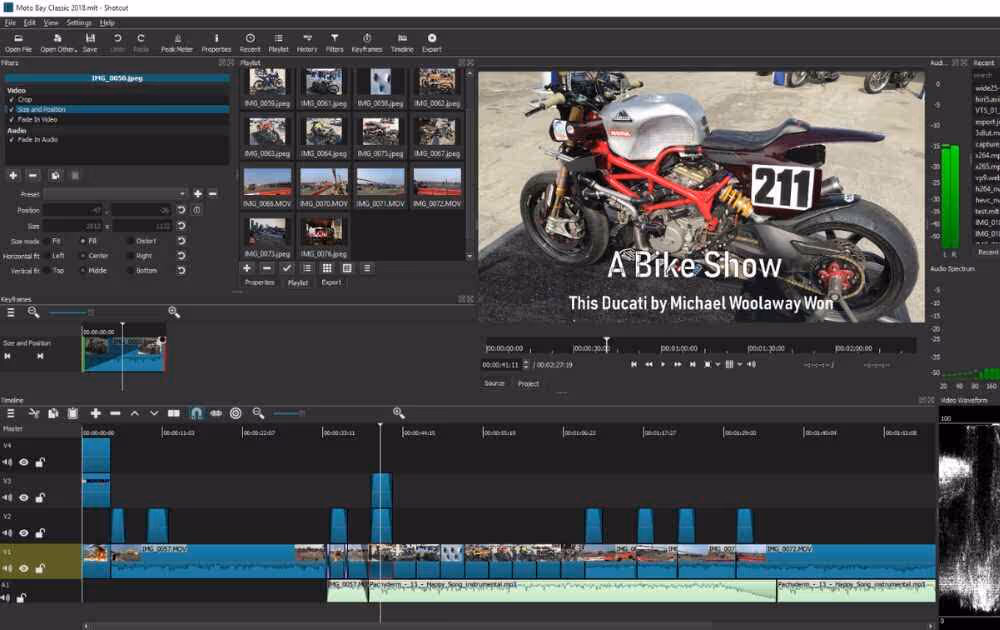This screenshot has height=630, width=1000.
Task: Click the Export toolbar icon
Action: click(x=432, y=43)
